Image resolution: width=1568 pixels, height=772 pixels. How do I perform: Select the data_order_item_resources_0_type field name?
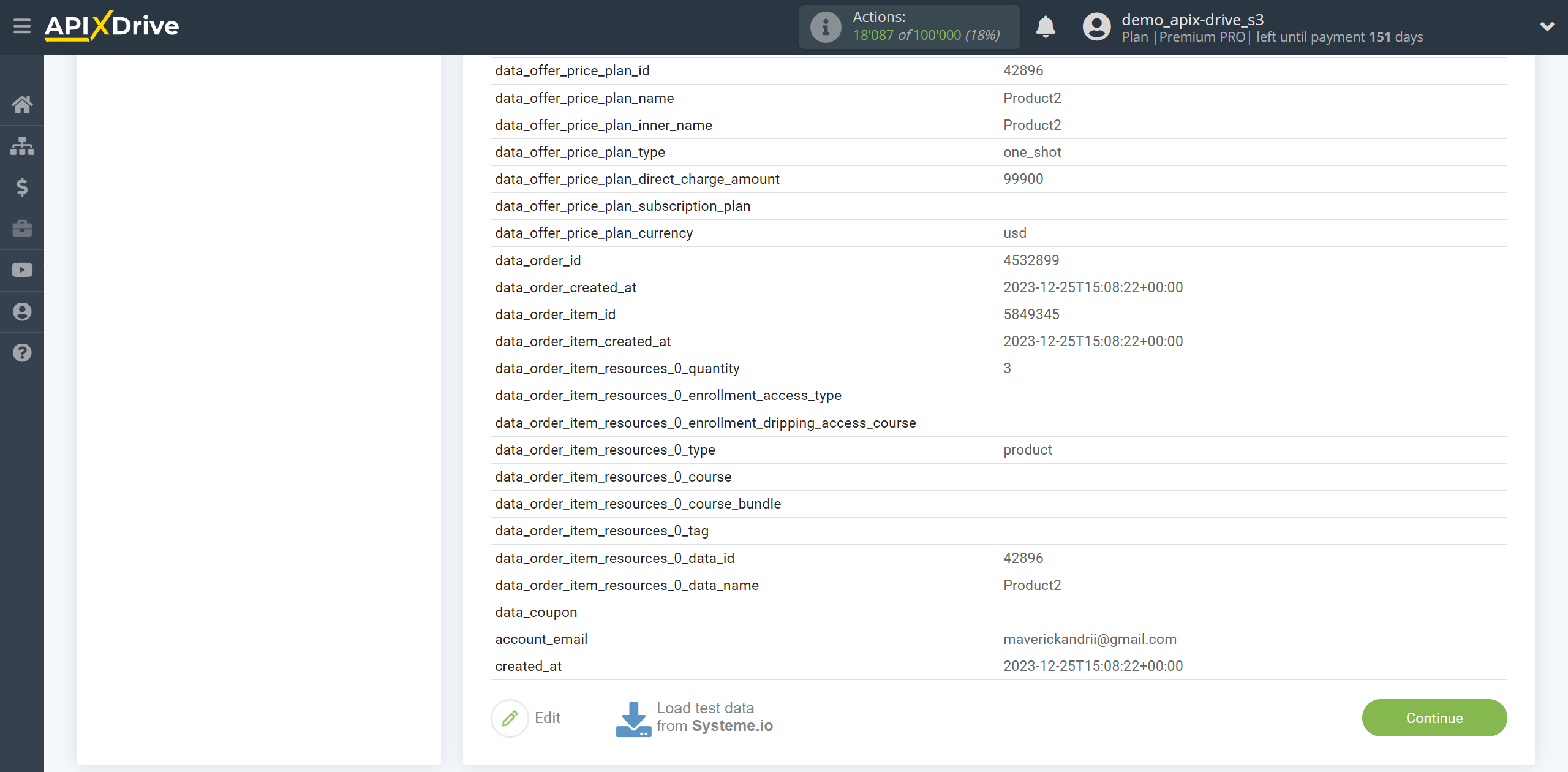coord(605,450)
